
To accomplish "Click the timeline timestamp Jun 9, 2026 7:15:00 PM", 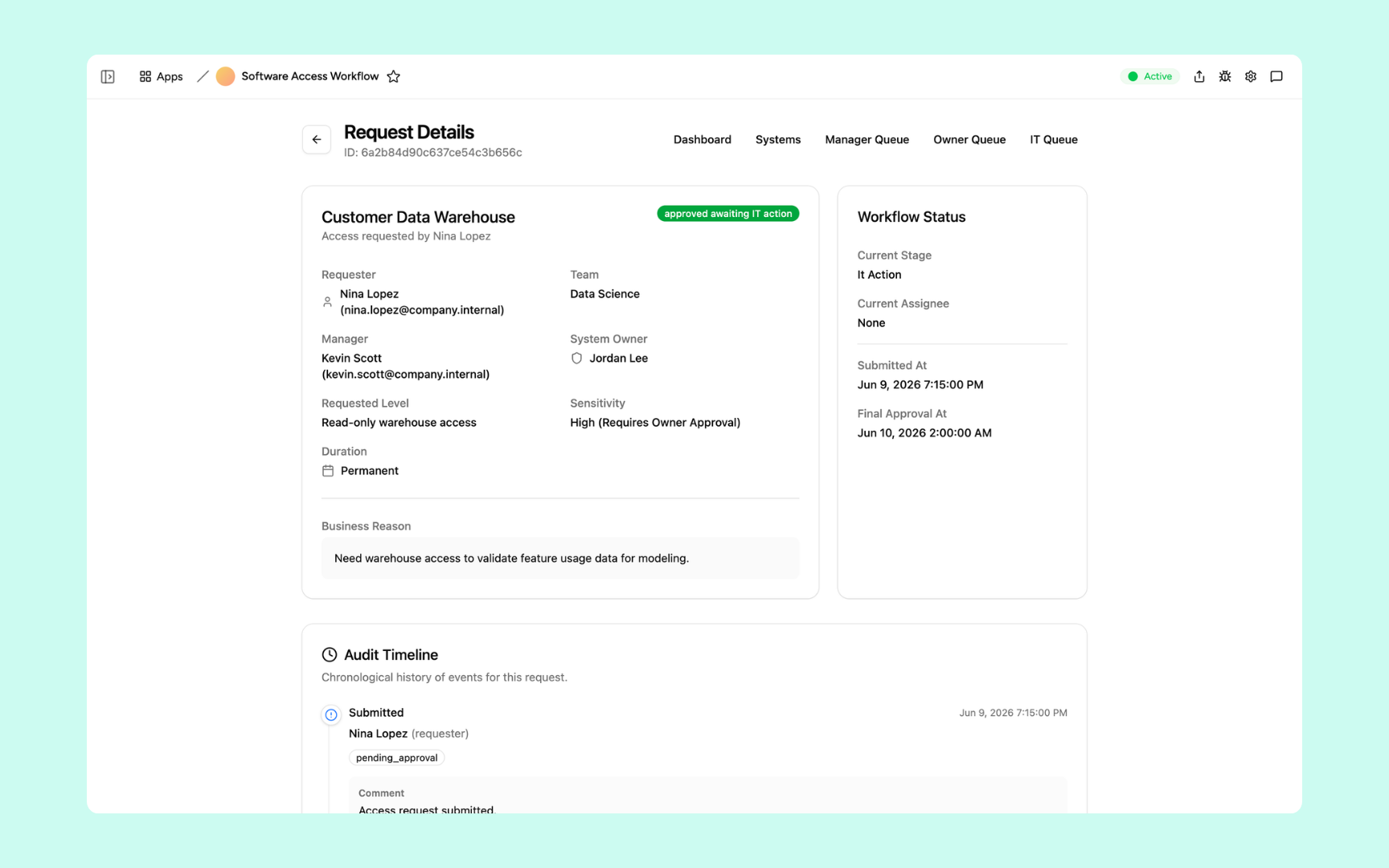I will click(x=1013, y=713).
